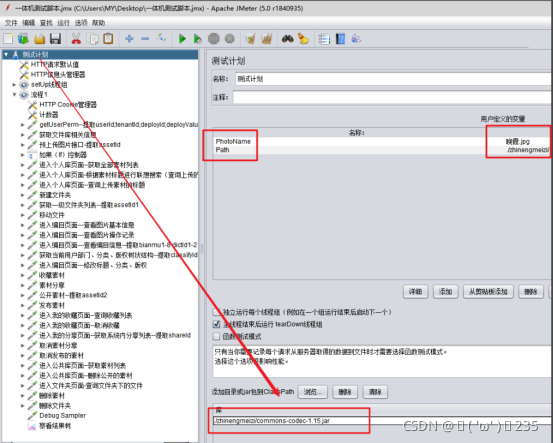
Task: Click the Paste clipboard icon
Action: point(108,38)
